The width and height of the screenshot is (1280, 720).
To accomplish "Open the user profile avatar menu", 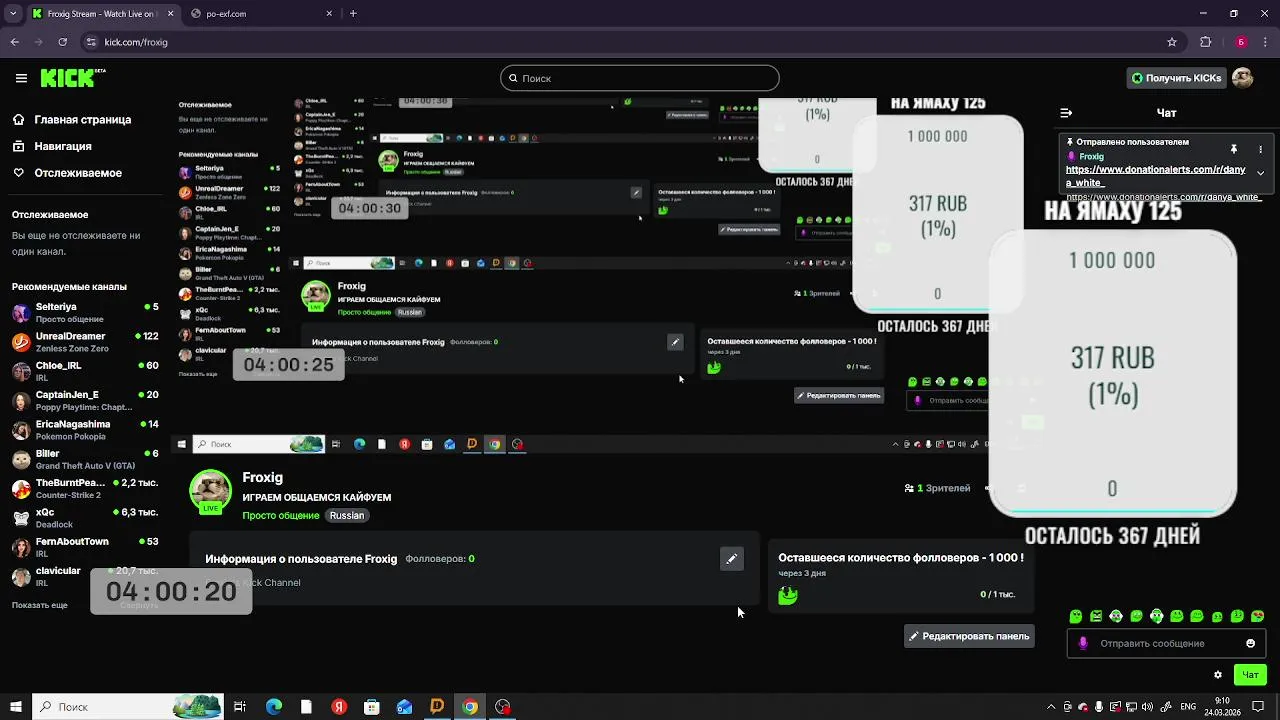I will click(x=1243, y=78).
